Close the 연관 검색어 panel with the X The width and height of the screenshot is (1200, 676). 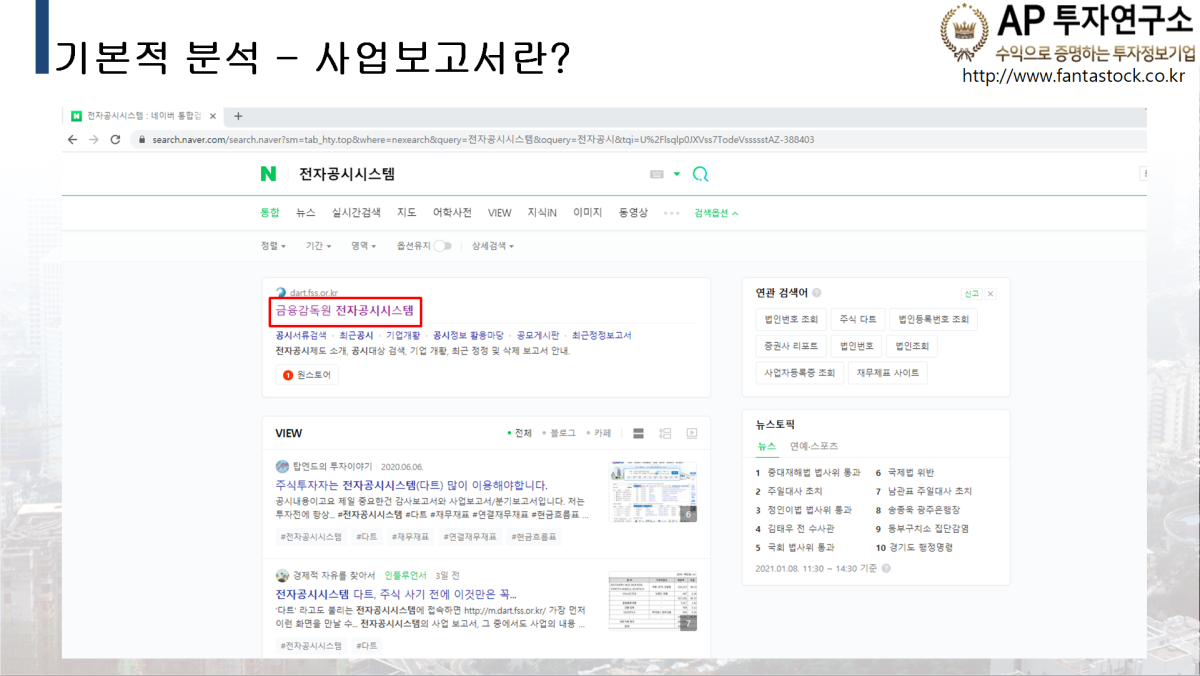tap(991, 294)
